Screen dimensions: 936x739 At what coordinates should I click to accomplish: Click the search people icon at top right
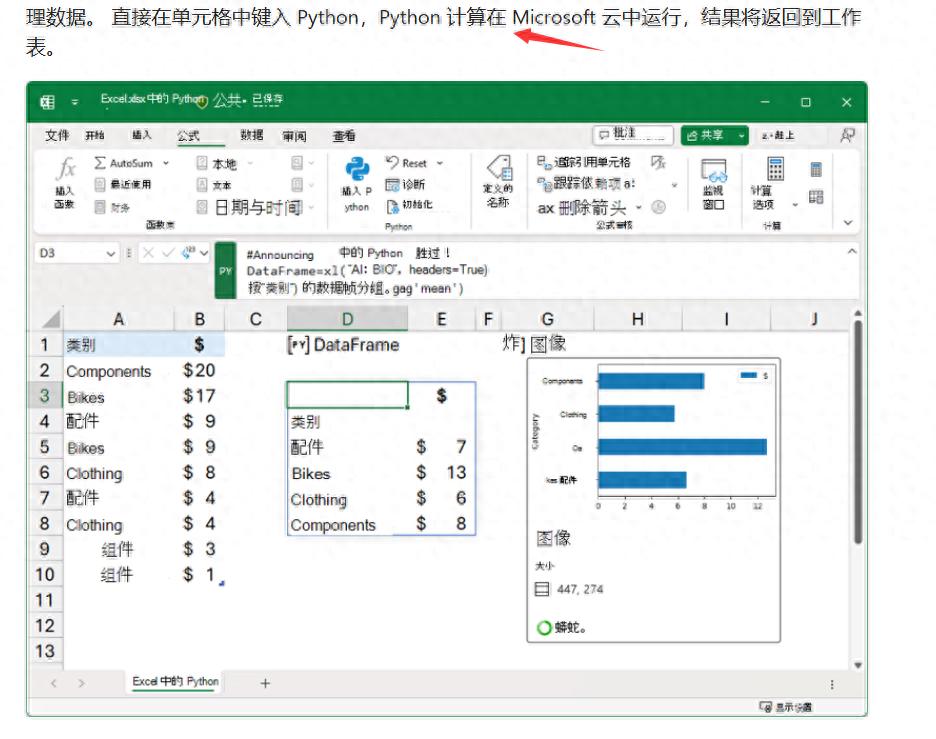click(x=847, y=136)
